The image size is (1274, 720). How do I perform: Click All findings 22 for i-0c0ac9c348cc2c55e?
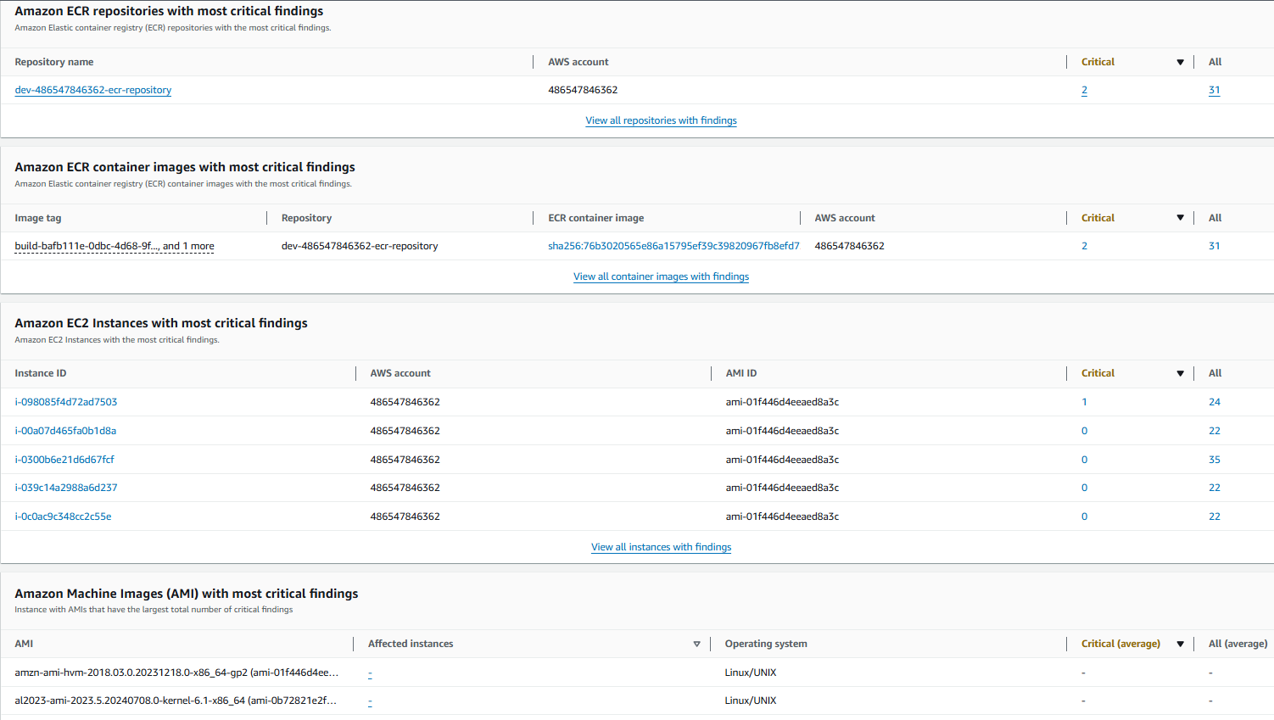1214,517
